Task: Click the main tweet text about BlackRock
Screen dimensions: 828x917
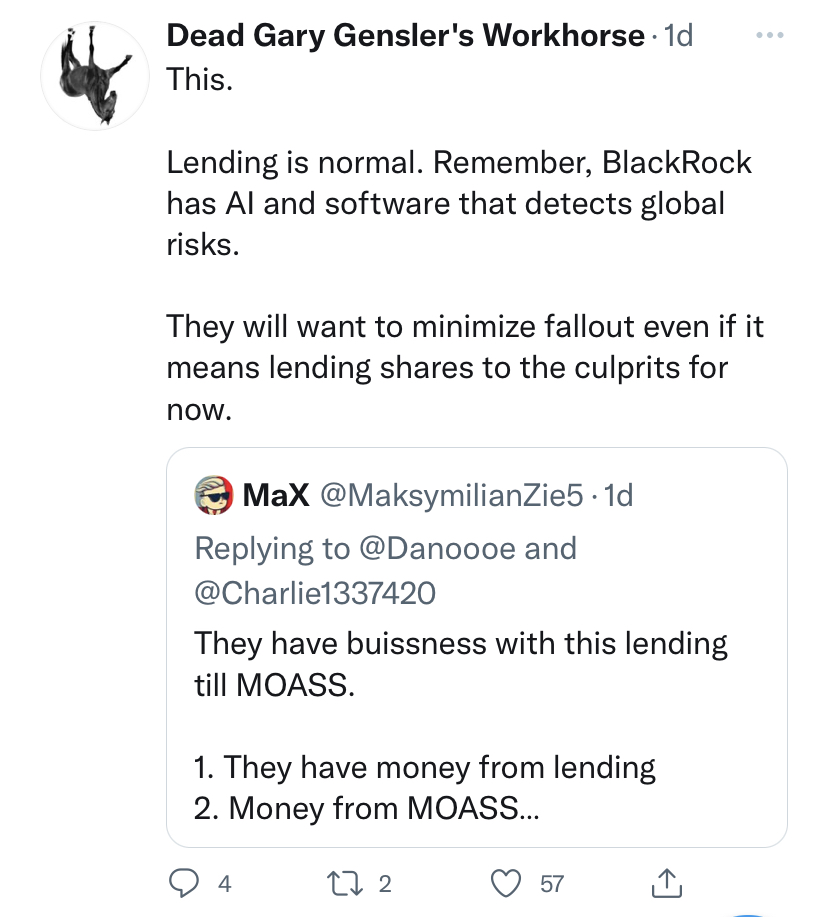Action: (x=458, y=205)
